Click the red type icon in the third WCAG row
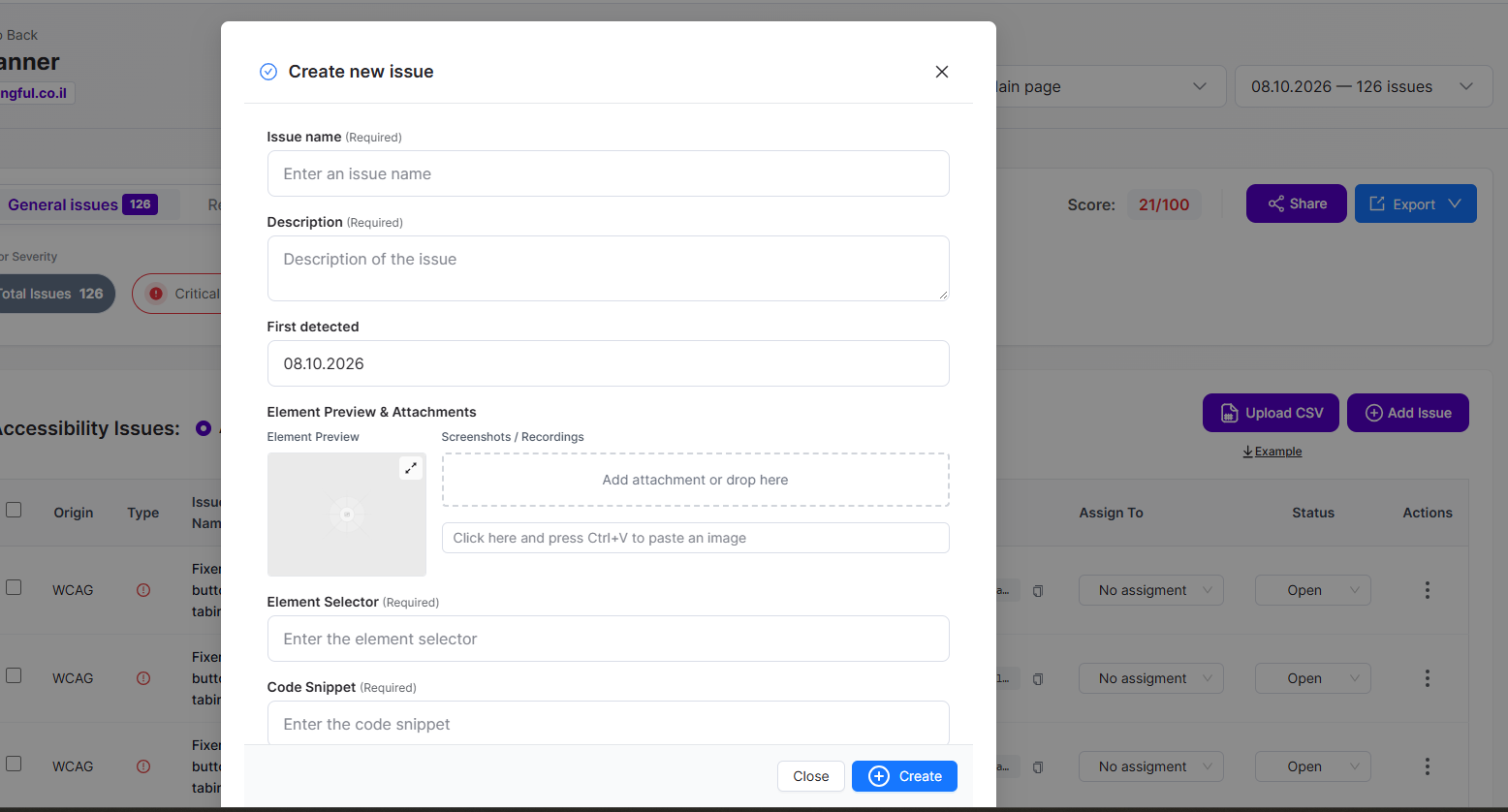The width and height of the screenshot is (1508, 812). tap(143, 766)
